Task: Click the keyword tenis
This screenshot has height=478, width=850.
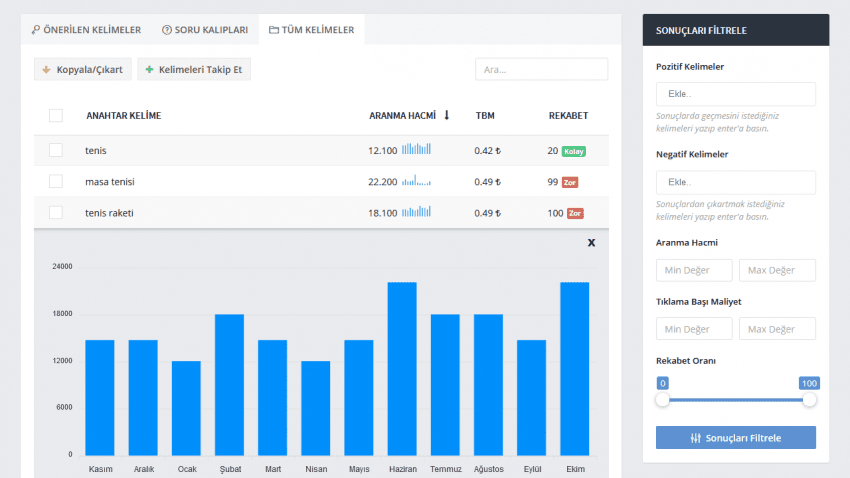Action: pos(95,151)
